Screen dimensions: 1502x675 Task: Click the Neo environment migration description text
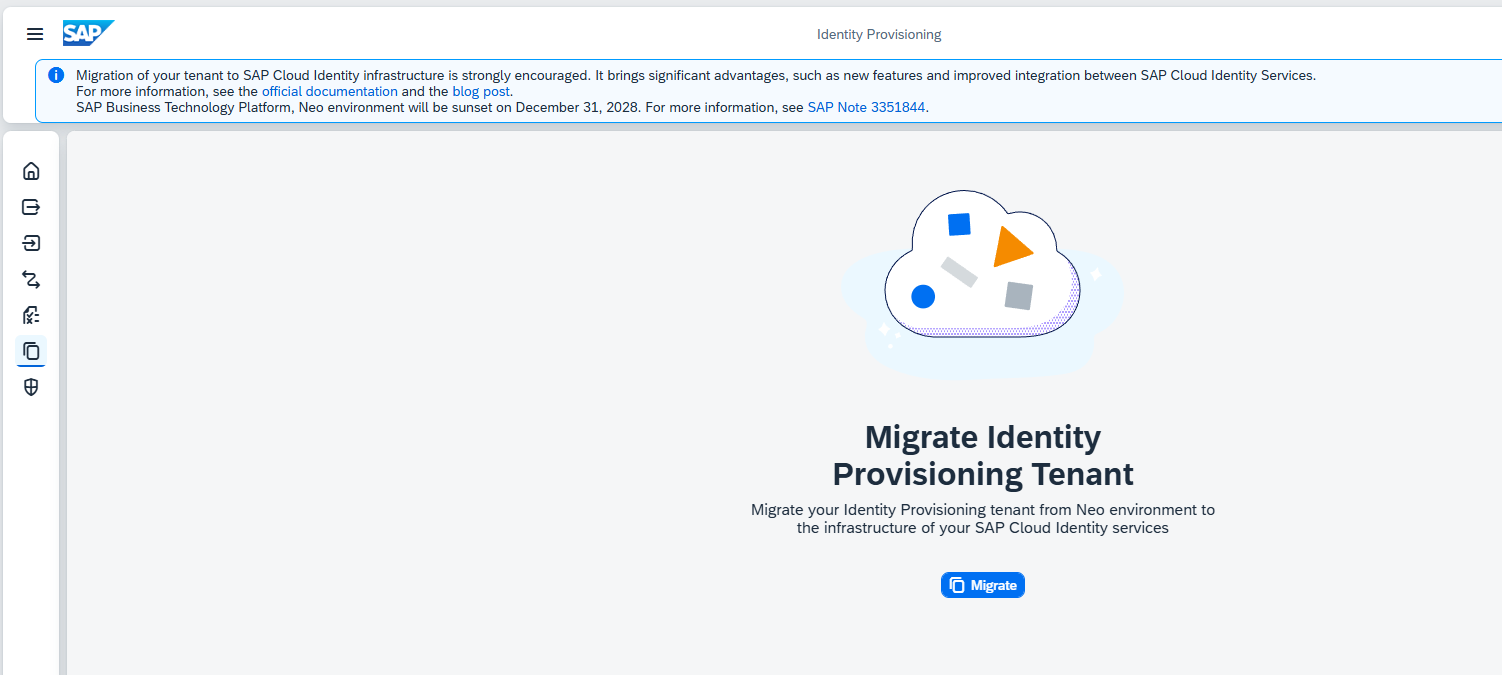[983, 518]
